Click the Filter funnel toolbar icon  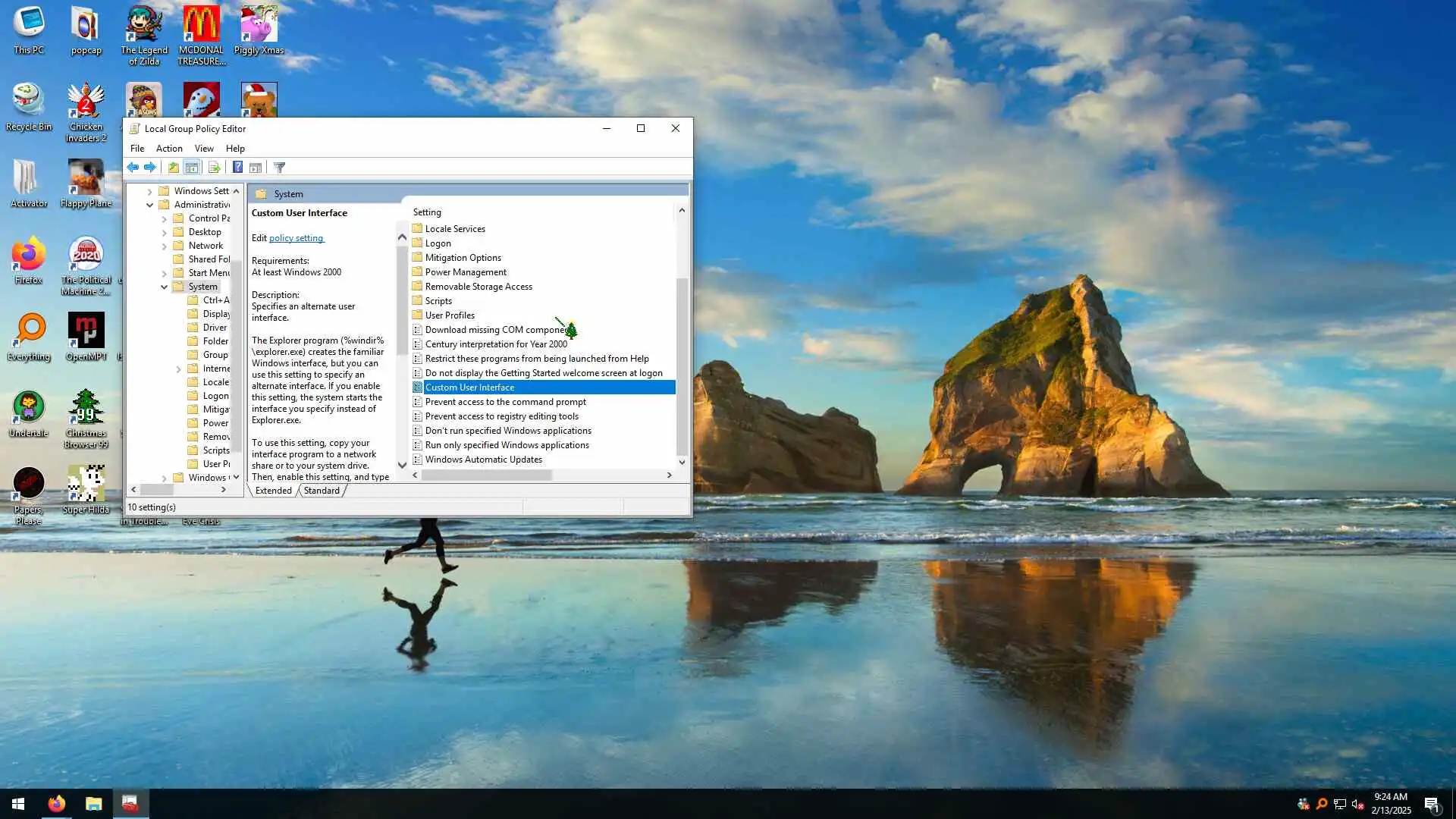[x=279, y=168]
